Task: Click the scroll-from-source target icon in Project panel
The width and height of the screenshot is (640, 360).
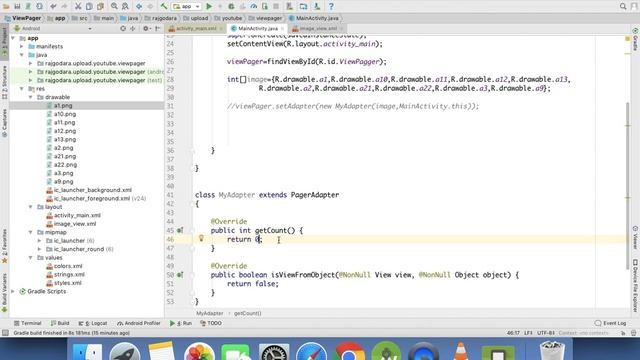Action: coord(123,29)
